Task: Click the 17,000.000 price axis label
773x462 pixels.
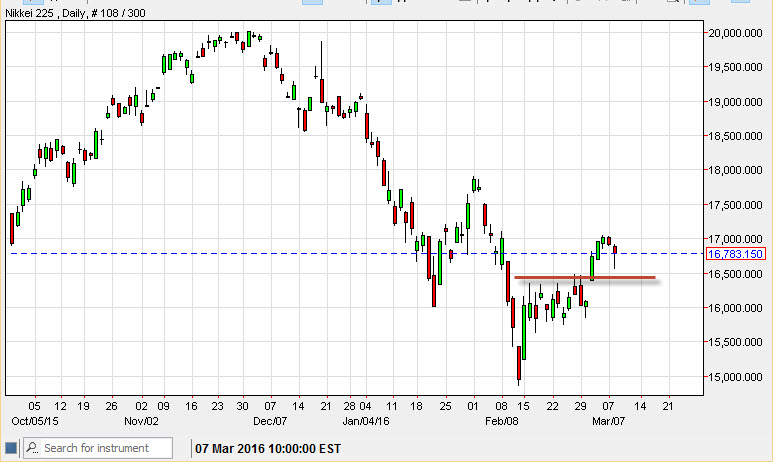Action: (x=736, y=239)
